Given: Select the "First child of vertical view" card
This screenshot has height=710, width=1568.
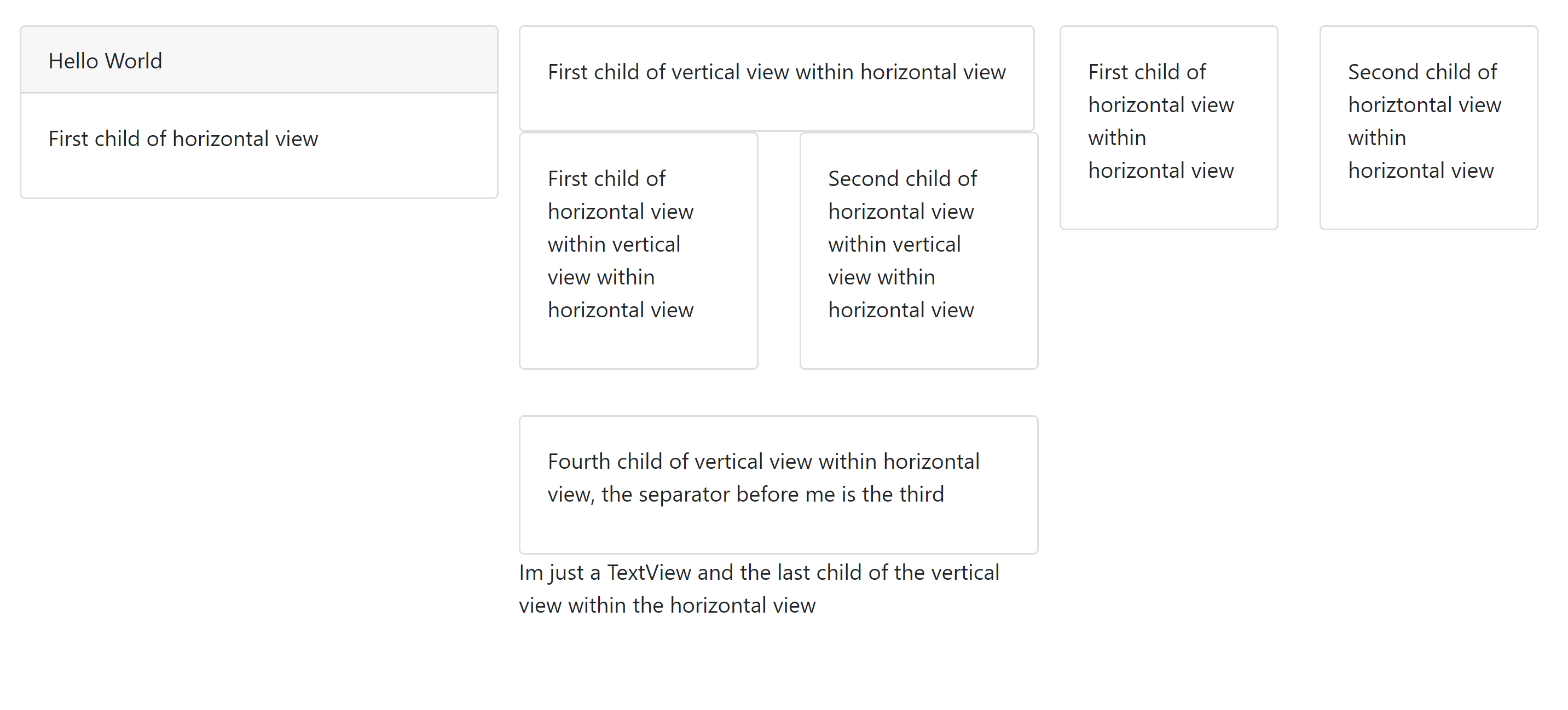Looking at the screenshot, I should click(x=776, y=78).
